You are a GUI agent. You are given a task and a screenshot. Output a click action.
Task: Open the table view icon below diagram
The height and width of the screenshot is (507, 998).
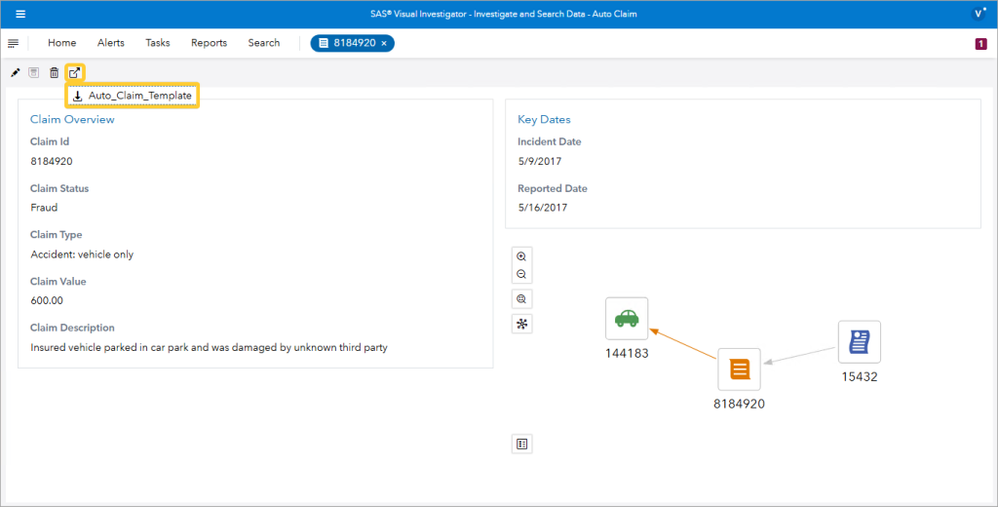pos(522,444)
